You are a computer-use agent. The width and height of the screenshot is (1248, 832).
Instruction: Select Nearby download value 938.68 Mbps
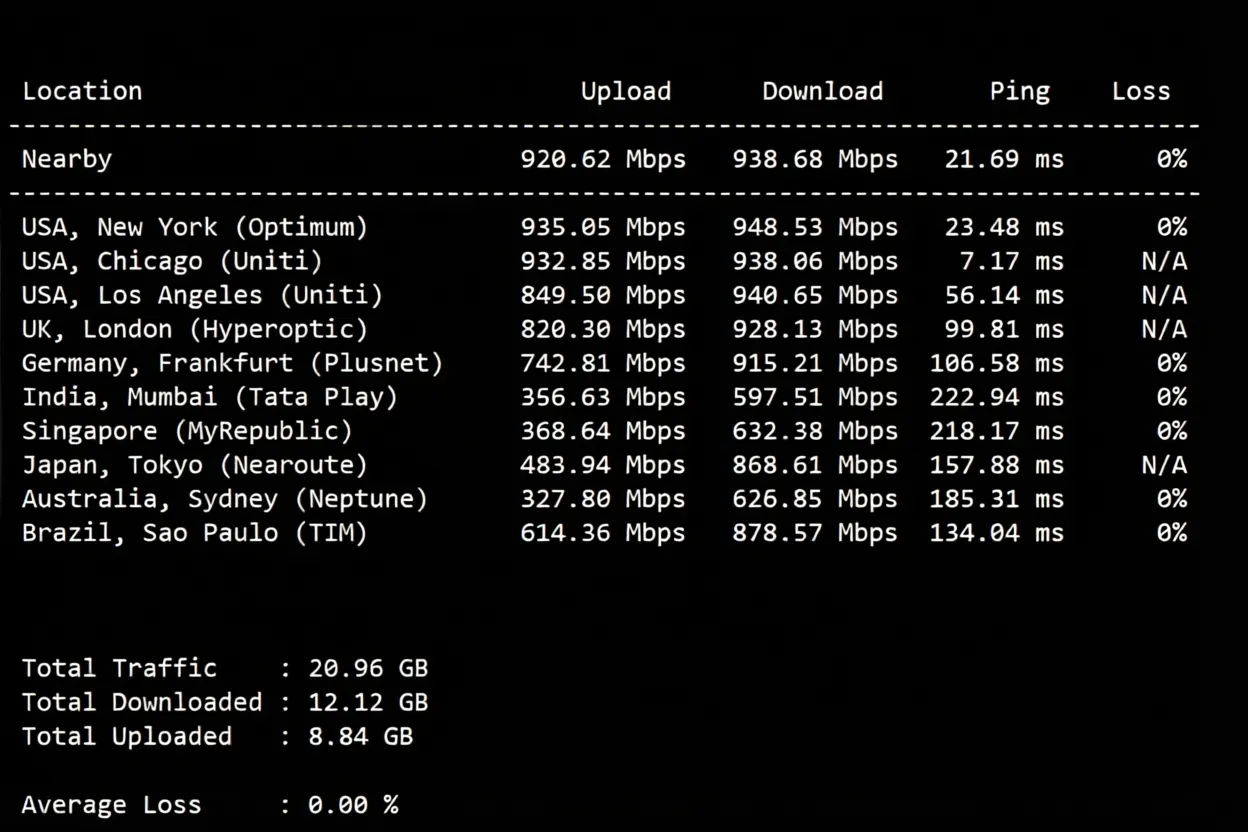pyautogui.click(x=815, y=159)
